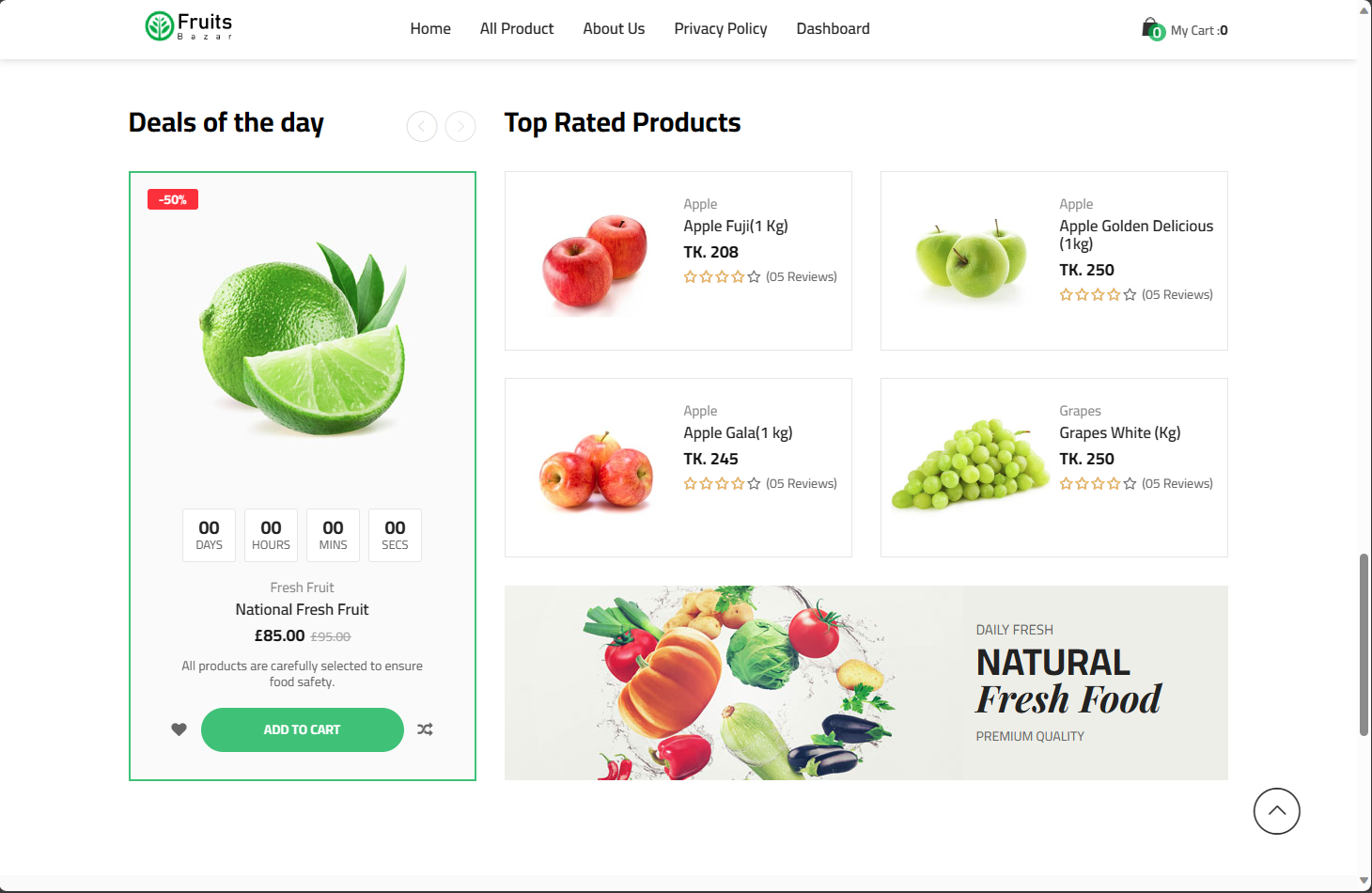1372x893 pixels.
Task: Click the scroll-to-top arrow button
Action: 1276,811
